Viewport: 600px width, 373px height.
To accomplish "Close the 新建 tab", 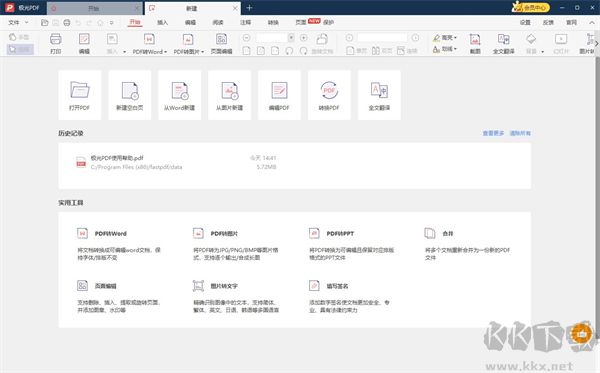I will [235, 8].
